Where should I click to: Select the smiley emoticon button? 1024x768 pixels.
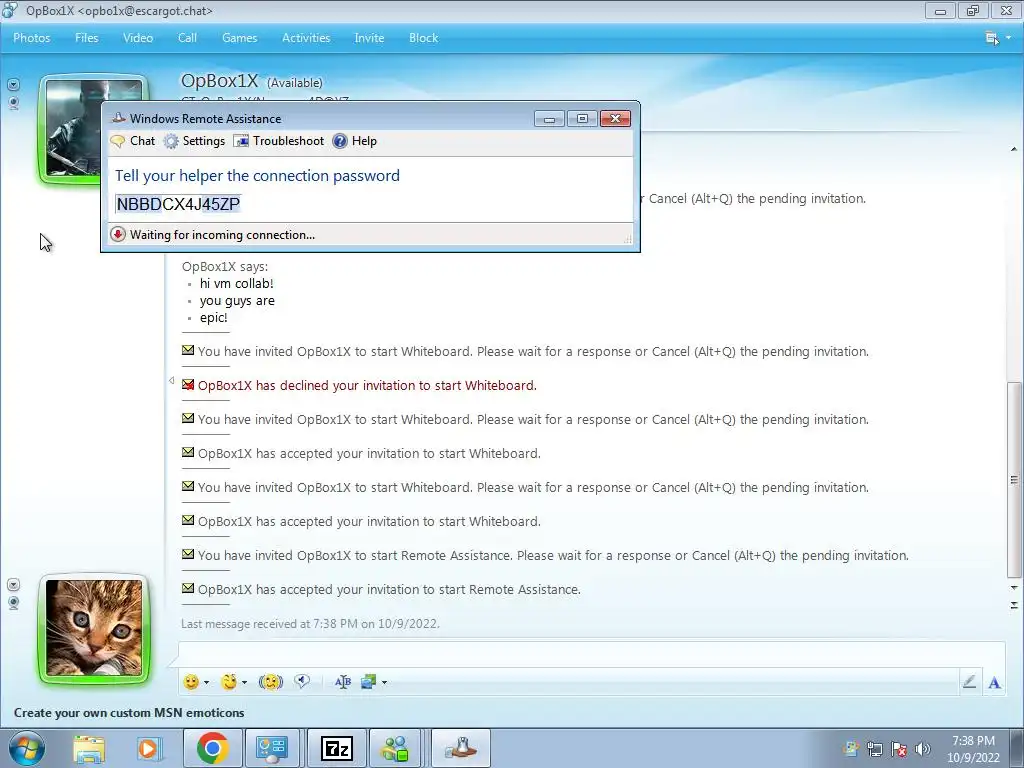[191, 682]
